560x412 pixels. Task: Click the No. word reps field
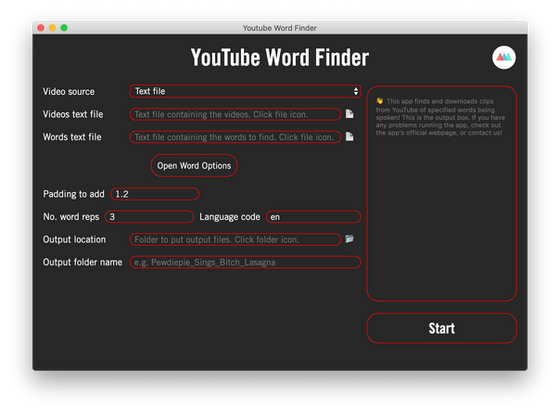click(149, 217)
